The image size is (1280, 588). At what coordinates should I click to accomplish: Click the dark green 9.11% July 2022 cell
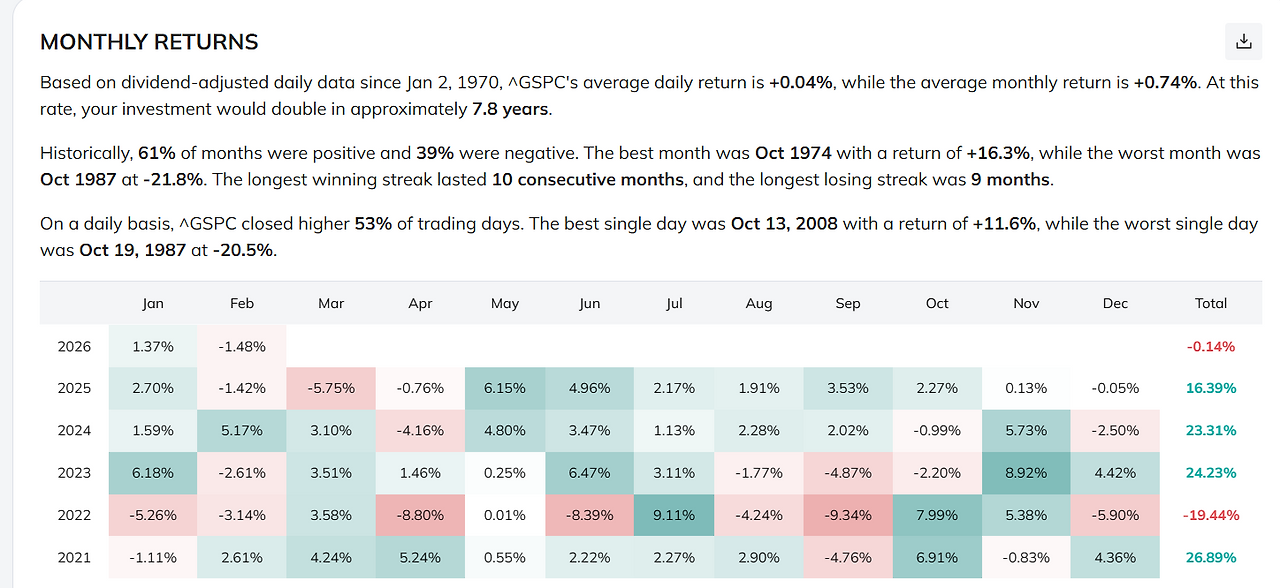click(x=673, y=515)
